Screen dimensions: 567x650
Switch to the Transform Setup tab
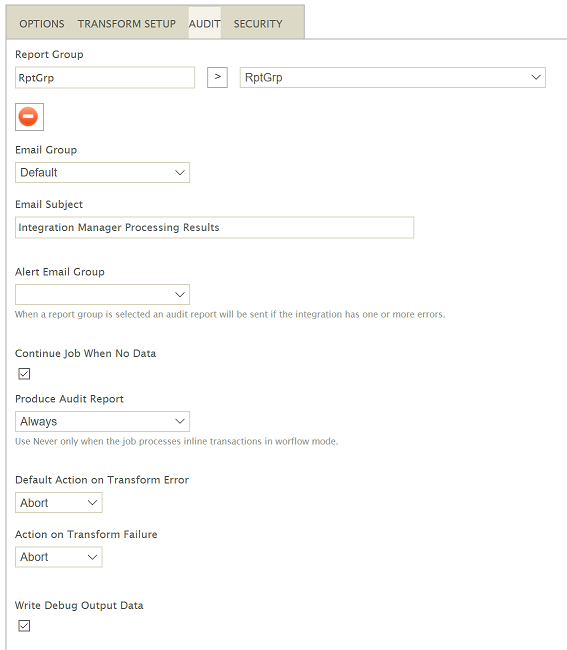pyautogui.click(x=126, y=24)
